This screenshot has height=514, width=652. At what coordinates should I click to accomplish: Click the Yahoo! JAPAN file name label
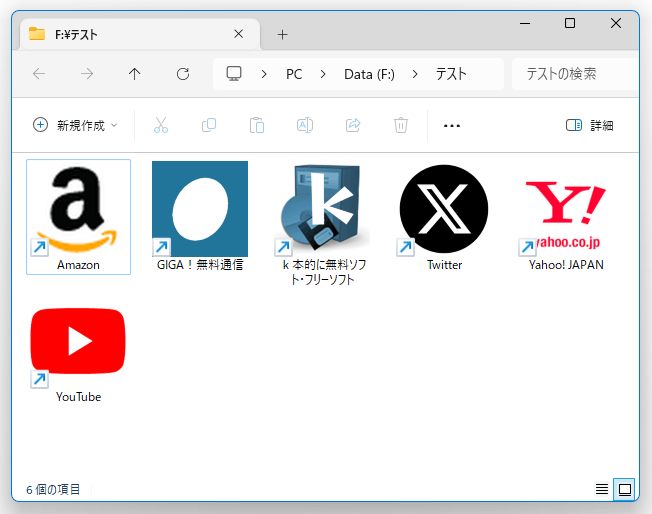click(x=566, y=265)
